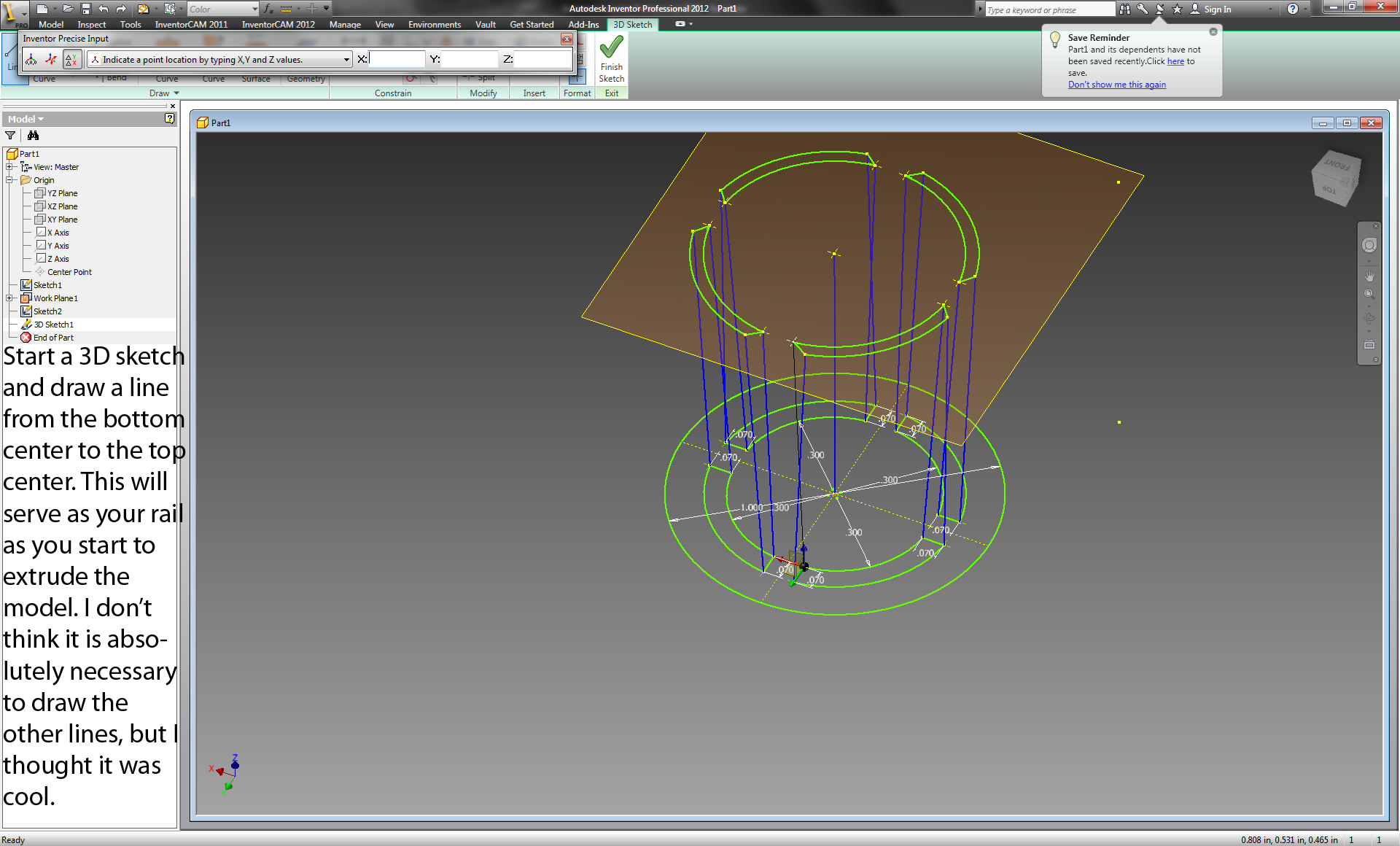Select XZ Plane in browser

[x=56, y=206]
